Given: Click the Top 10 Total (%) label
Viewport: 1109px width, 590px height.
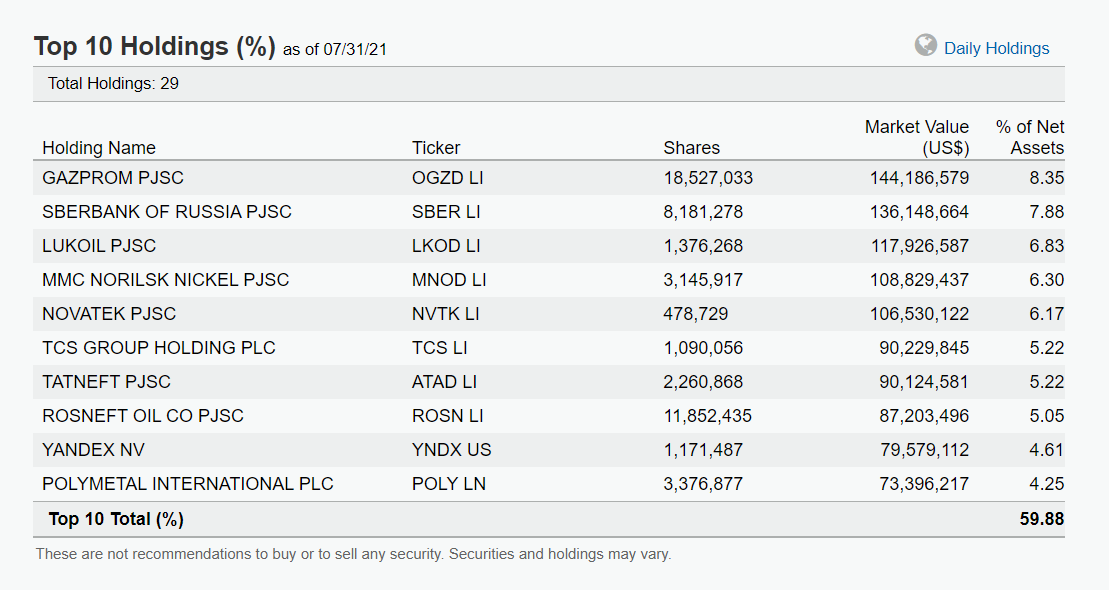Looking at the screenshot, I should 116,519.
